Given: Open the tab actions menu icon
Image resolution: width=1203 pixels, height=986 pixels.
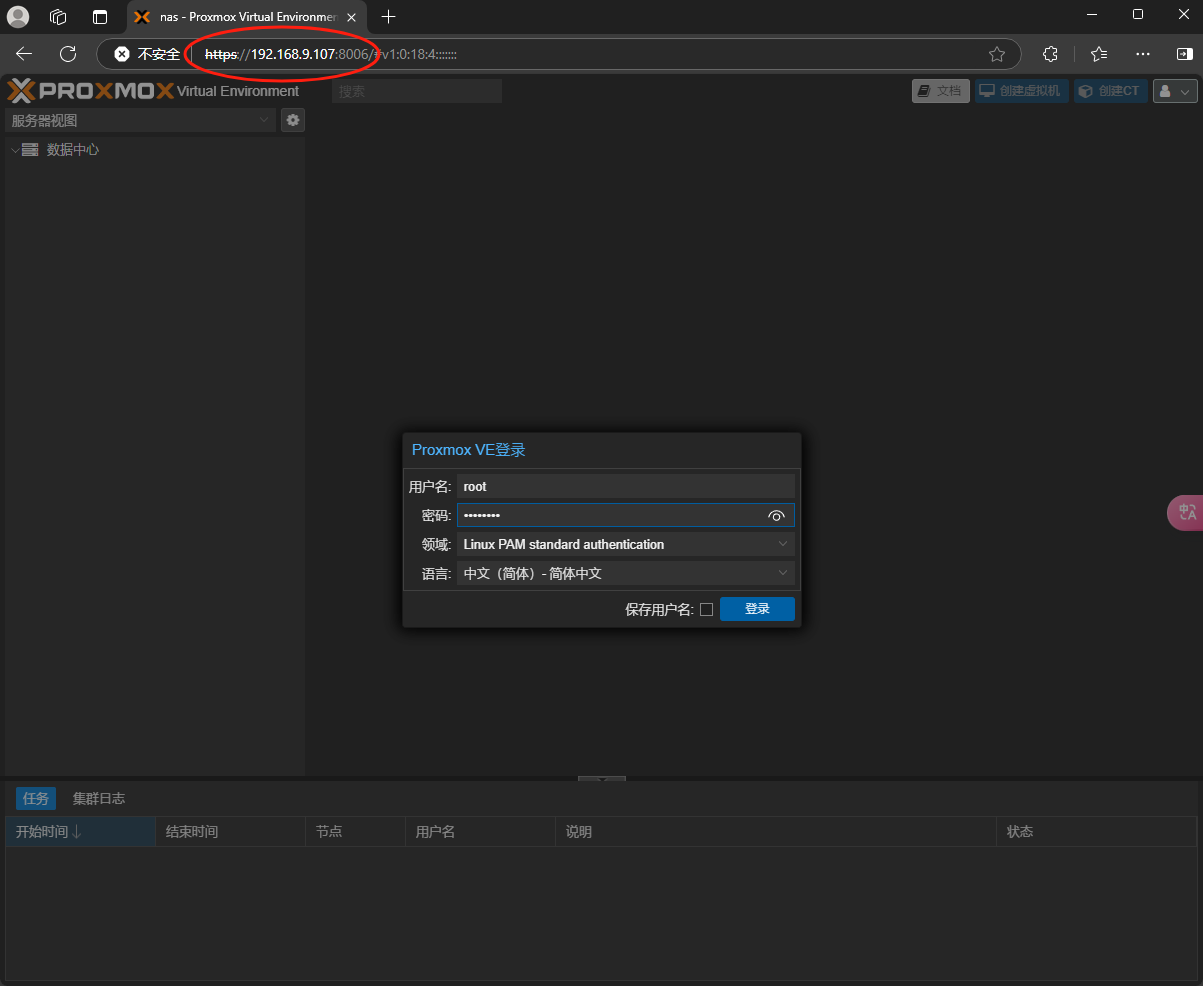Looking at the screenshot, I should [99, 16].
